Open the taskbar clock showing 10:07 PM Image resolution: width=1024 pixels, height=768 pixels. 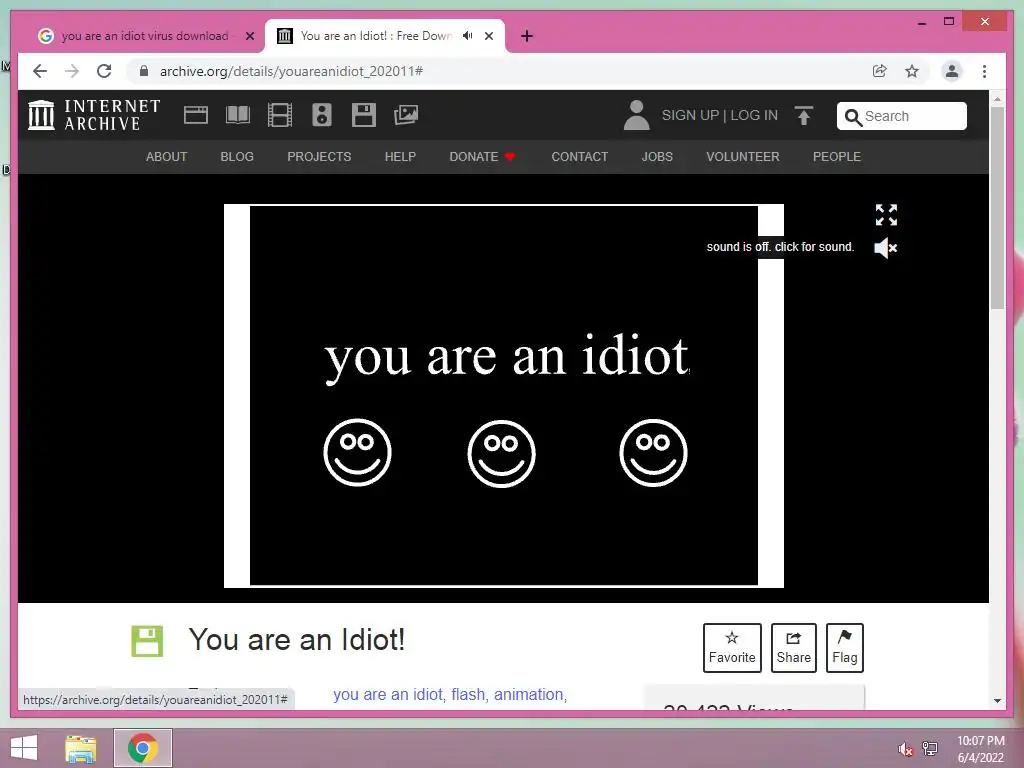pos(980,749)
